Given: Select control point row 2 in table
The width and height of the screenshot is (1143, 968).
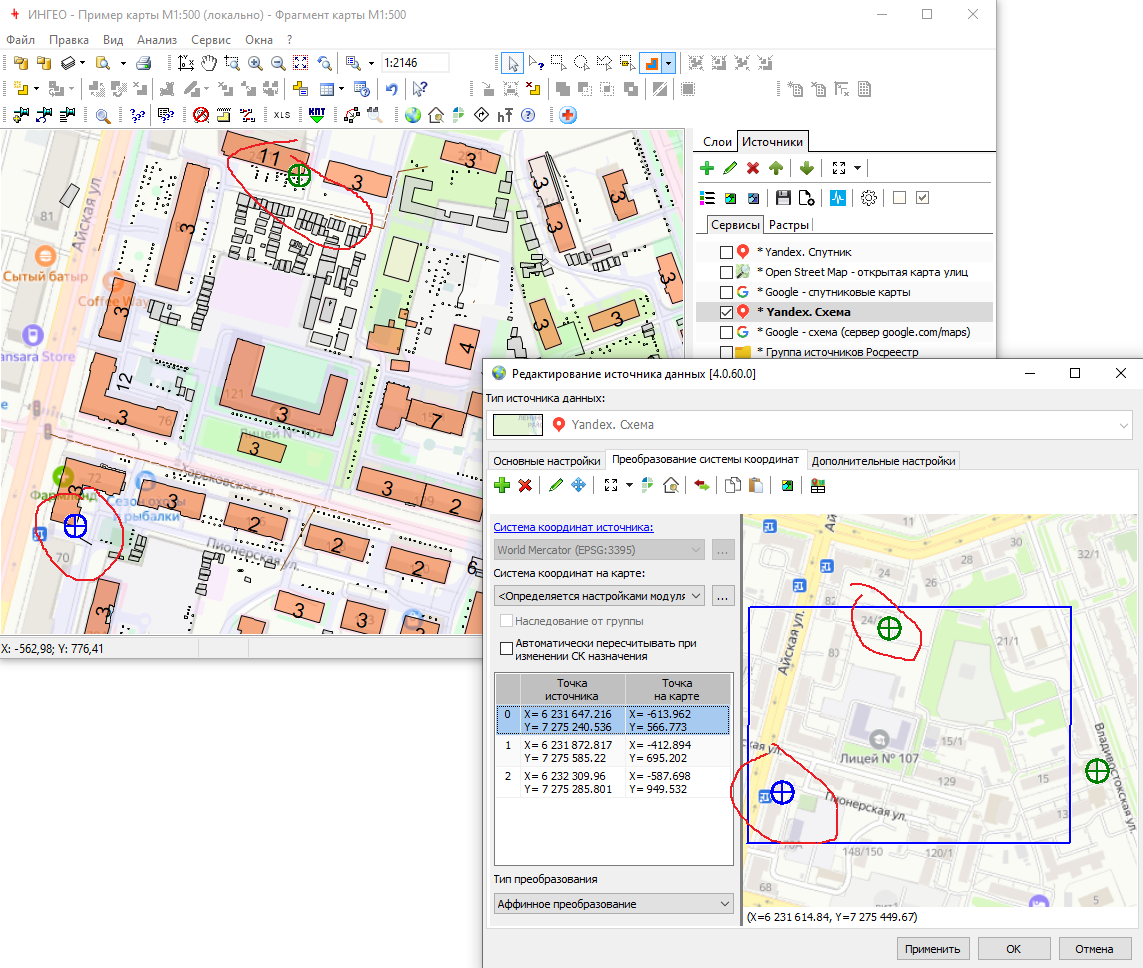Looking at the screenshot, I should tap(613, 783).
